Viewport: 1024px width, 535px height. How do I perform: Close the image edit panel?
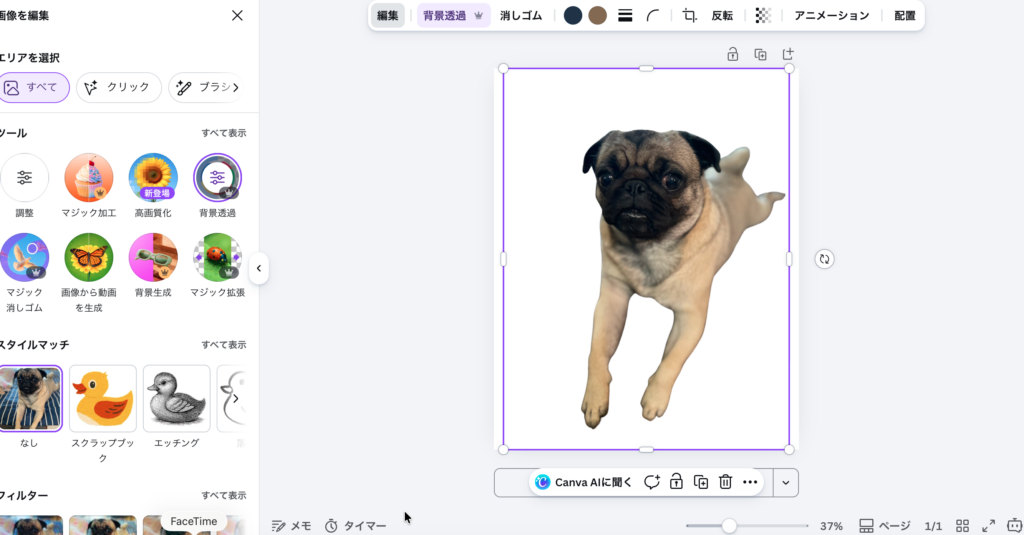pos(237,15)
